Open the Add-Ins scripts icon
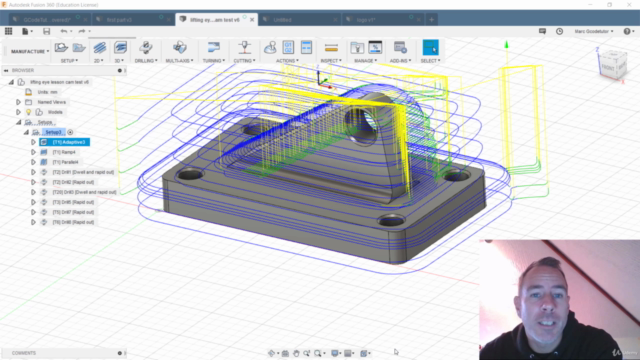640x360 pixels. [x=400, y=47]
